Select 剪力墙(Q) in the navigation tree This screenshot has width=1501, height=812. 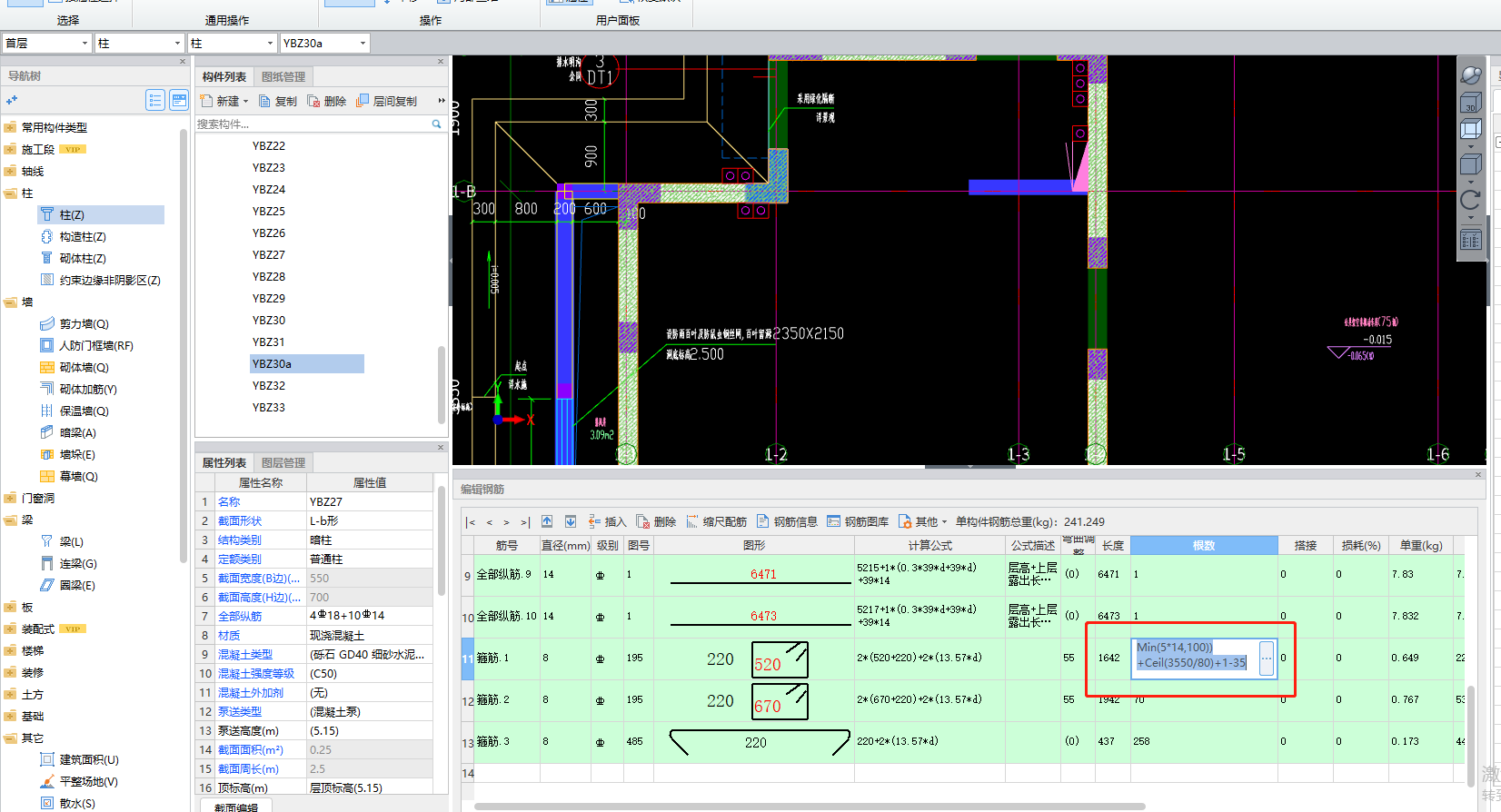pos(84,324)
